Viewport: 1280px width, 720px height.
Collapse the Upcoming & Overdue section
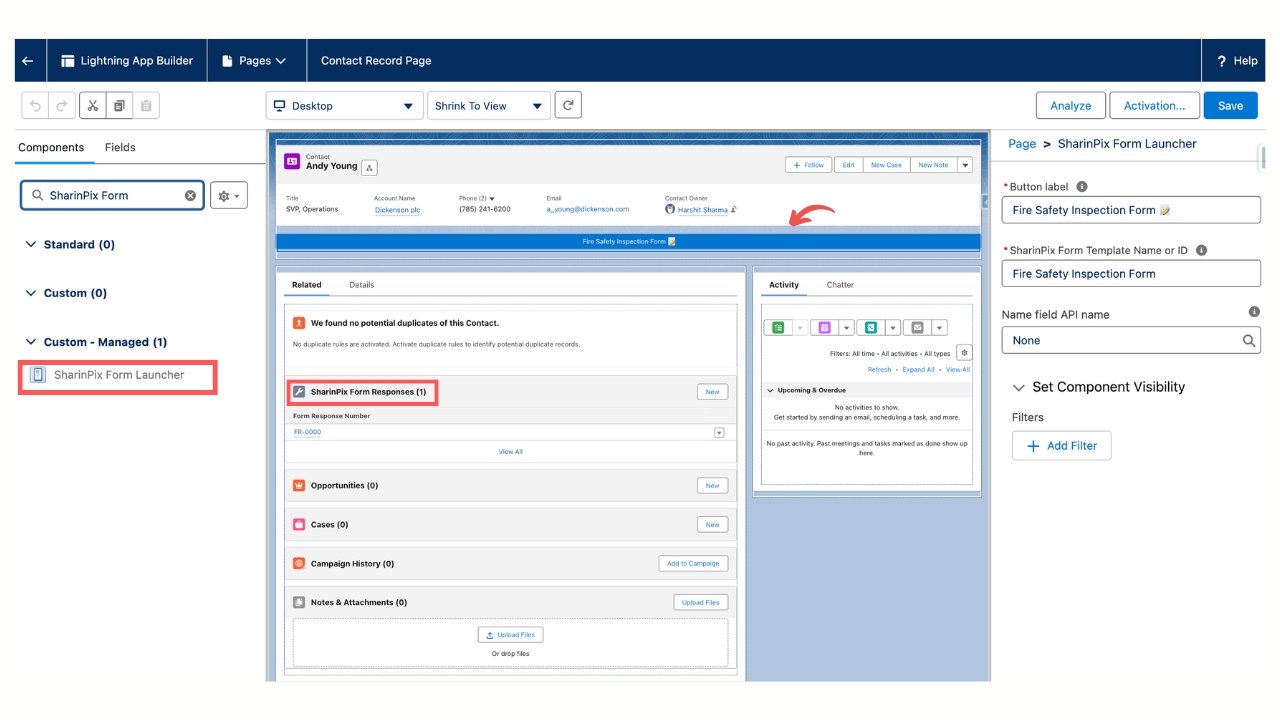(x=770, y=390)
